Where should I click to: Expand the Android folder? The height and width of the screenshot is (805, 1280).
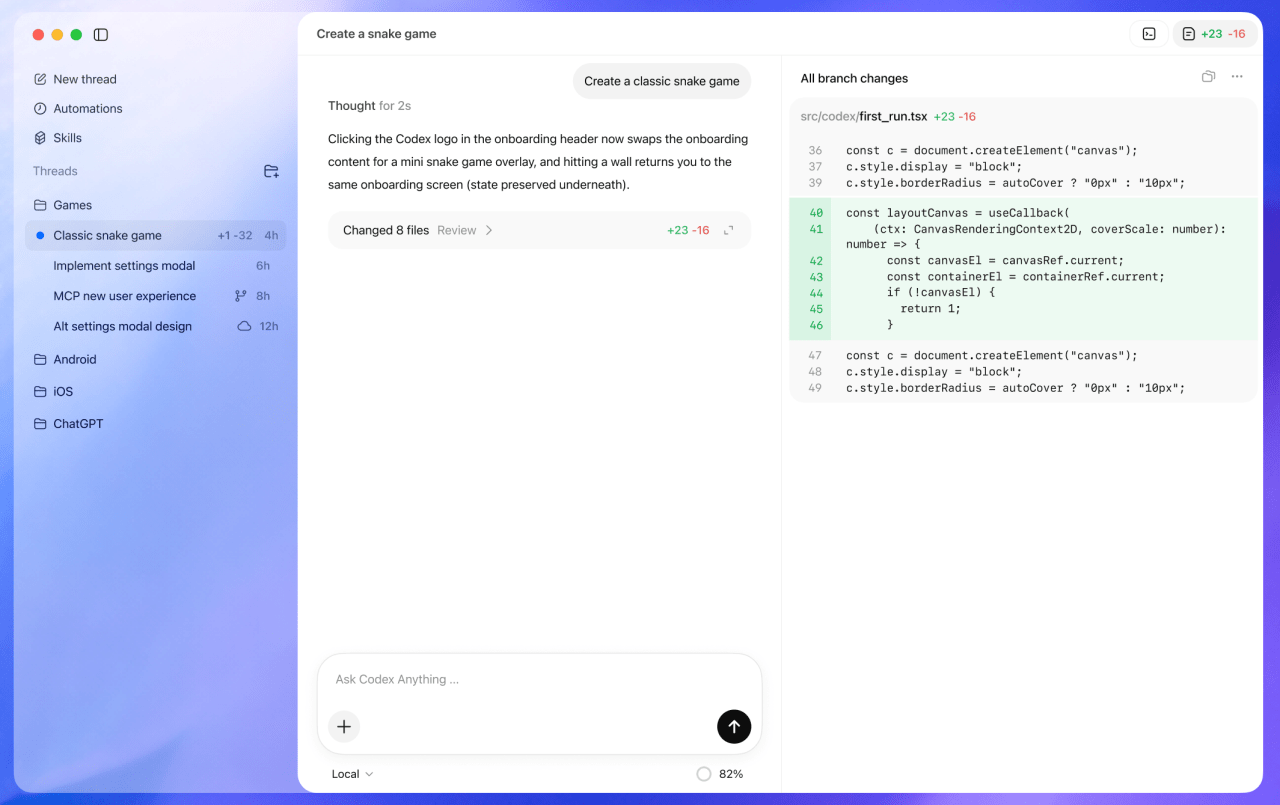pyautogui.click(x=74, y=359)
